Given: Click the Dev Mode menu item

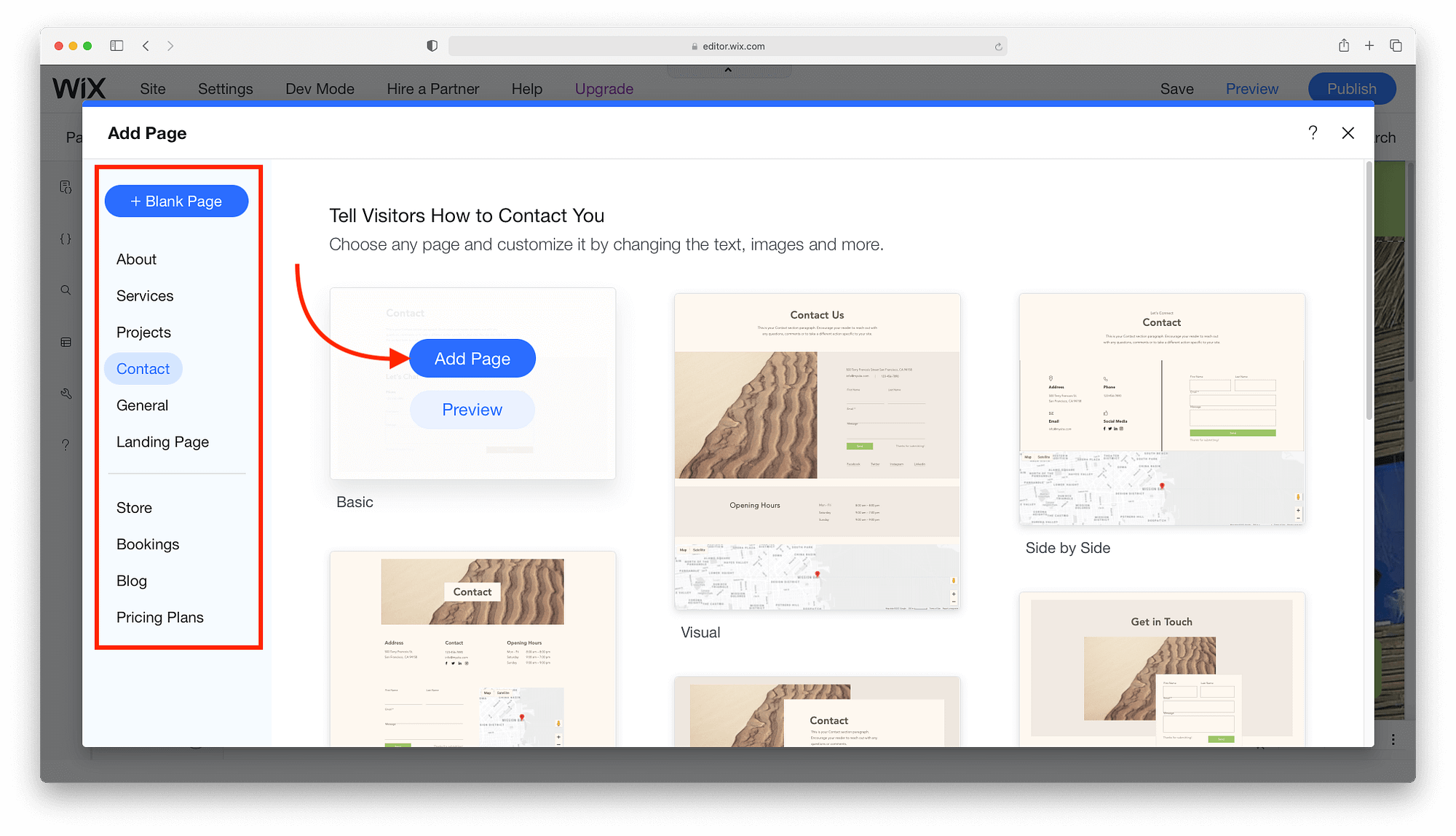Looking at the screenshot, I should [x=320, y=88].
